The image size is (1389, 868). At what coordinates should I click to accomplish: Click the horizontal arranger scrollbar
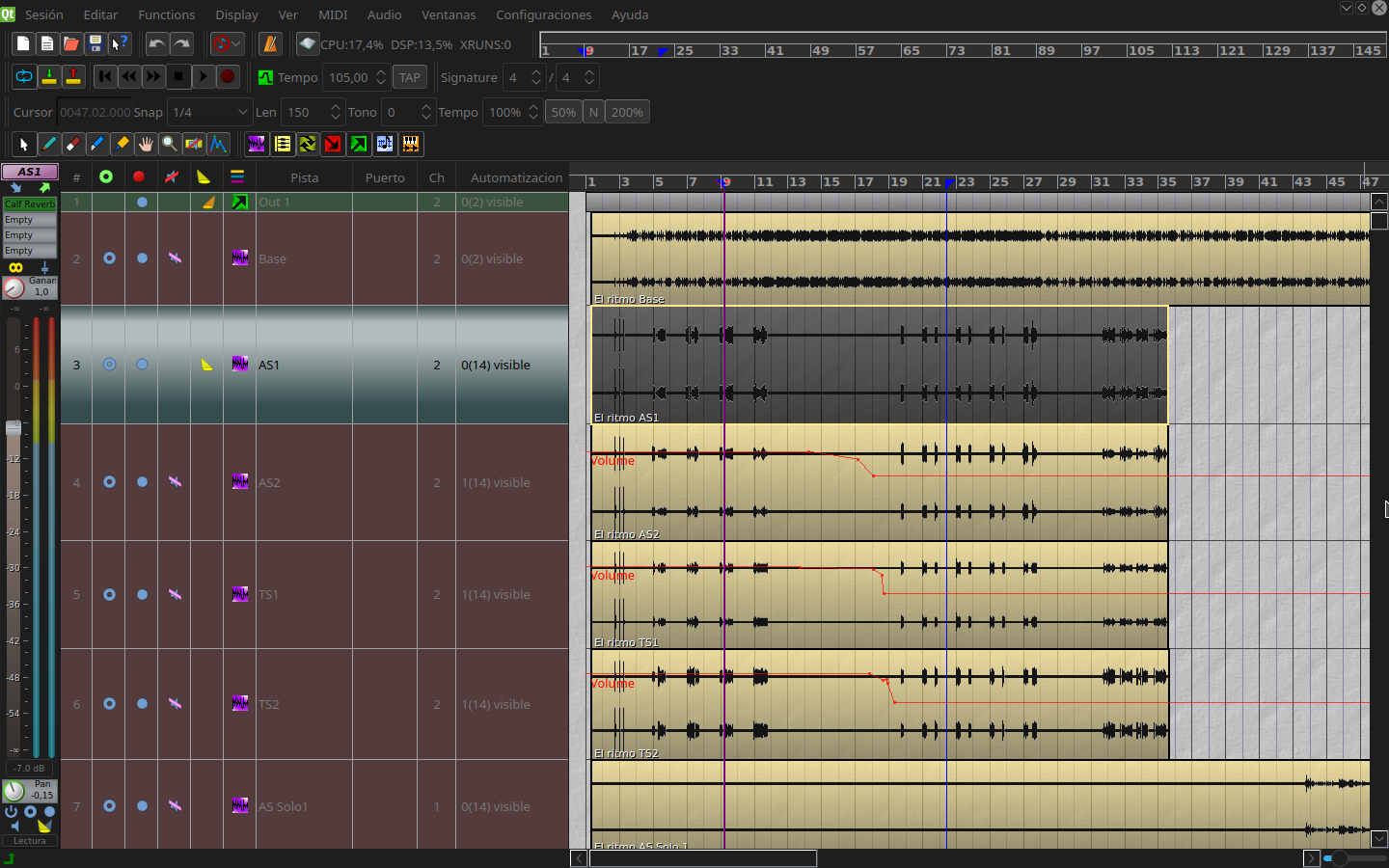702,858
